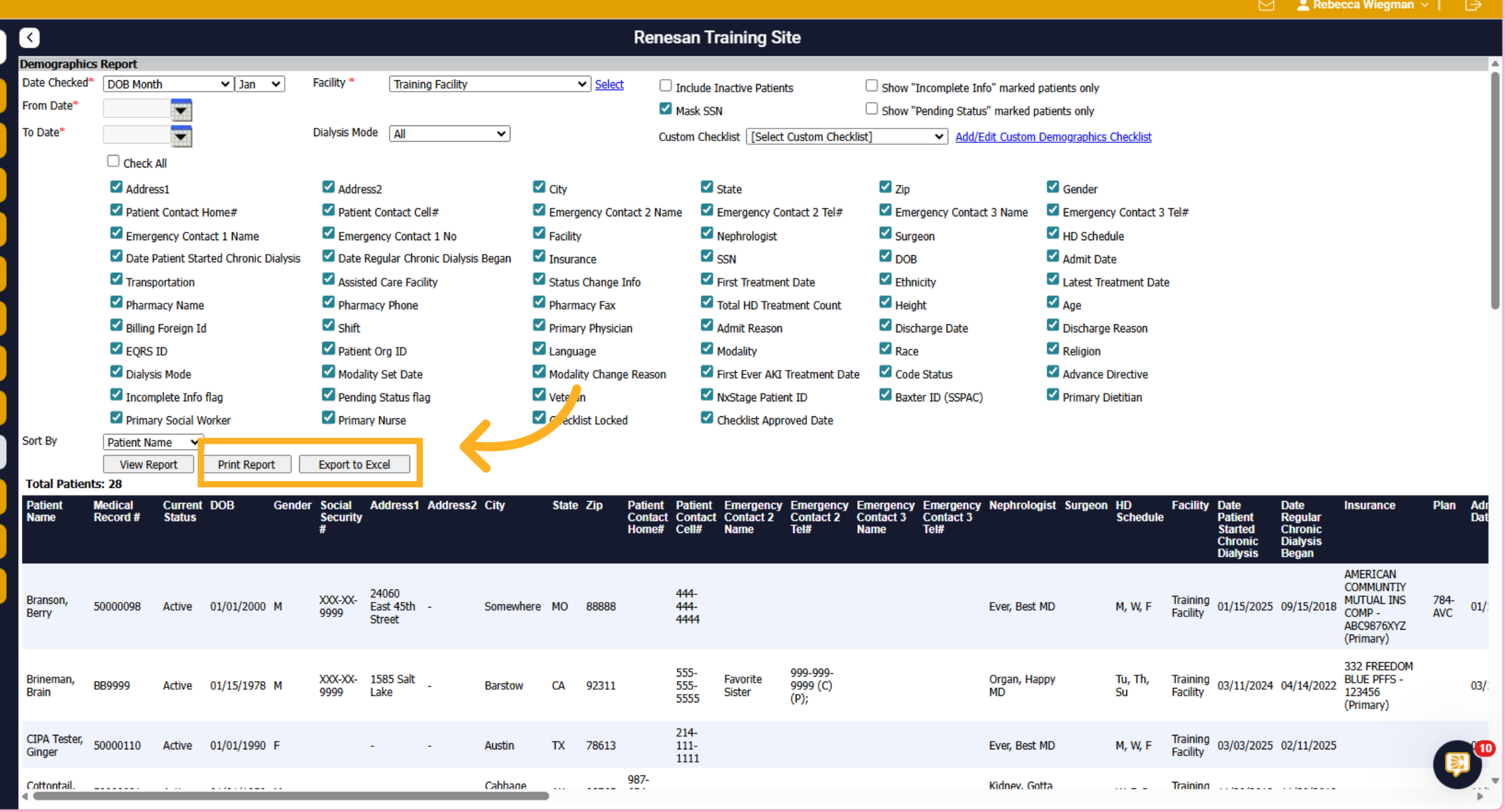The height and width of the screenshot is (812, 1505).
Task: Expand the Facility dropdown
Action: pyautogui.click(x=490, y=84)
